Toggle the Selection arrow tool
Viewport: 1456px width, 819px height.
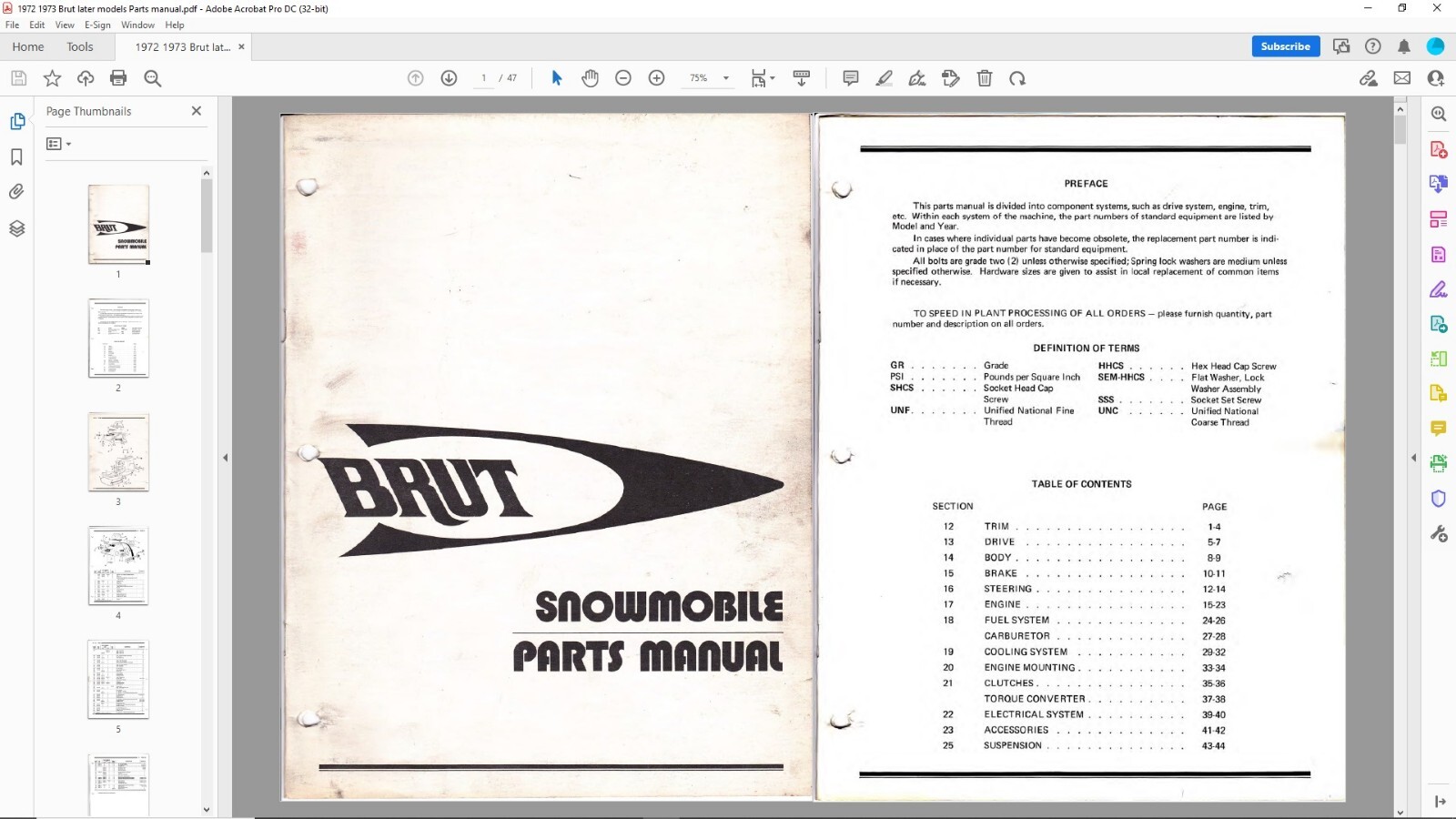(x=555, y=78)
